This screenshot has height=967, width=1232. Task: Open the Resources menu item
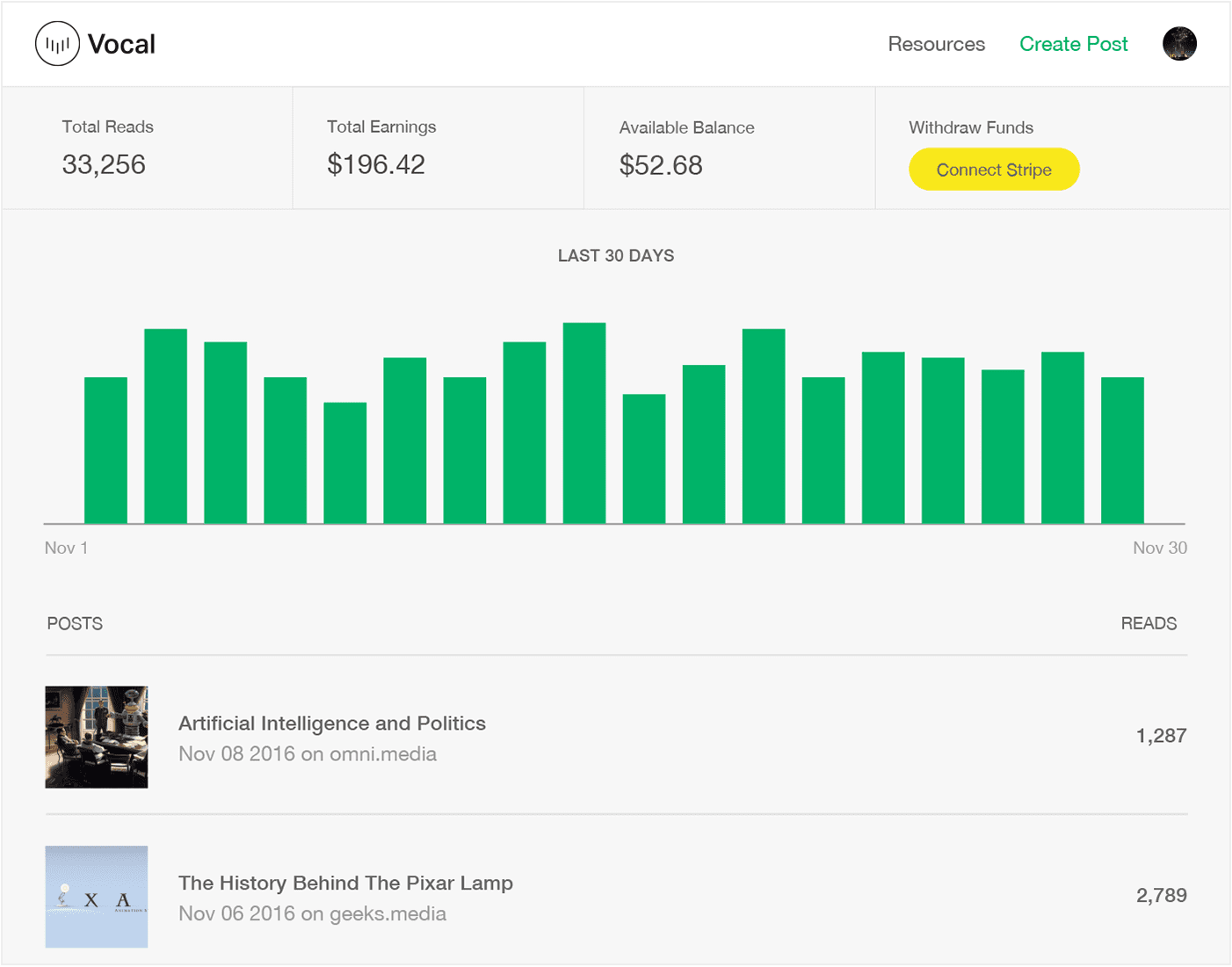(936, 44)
